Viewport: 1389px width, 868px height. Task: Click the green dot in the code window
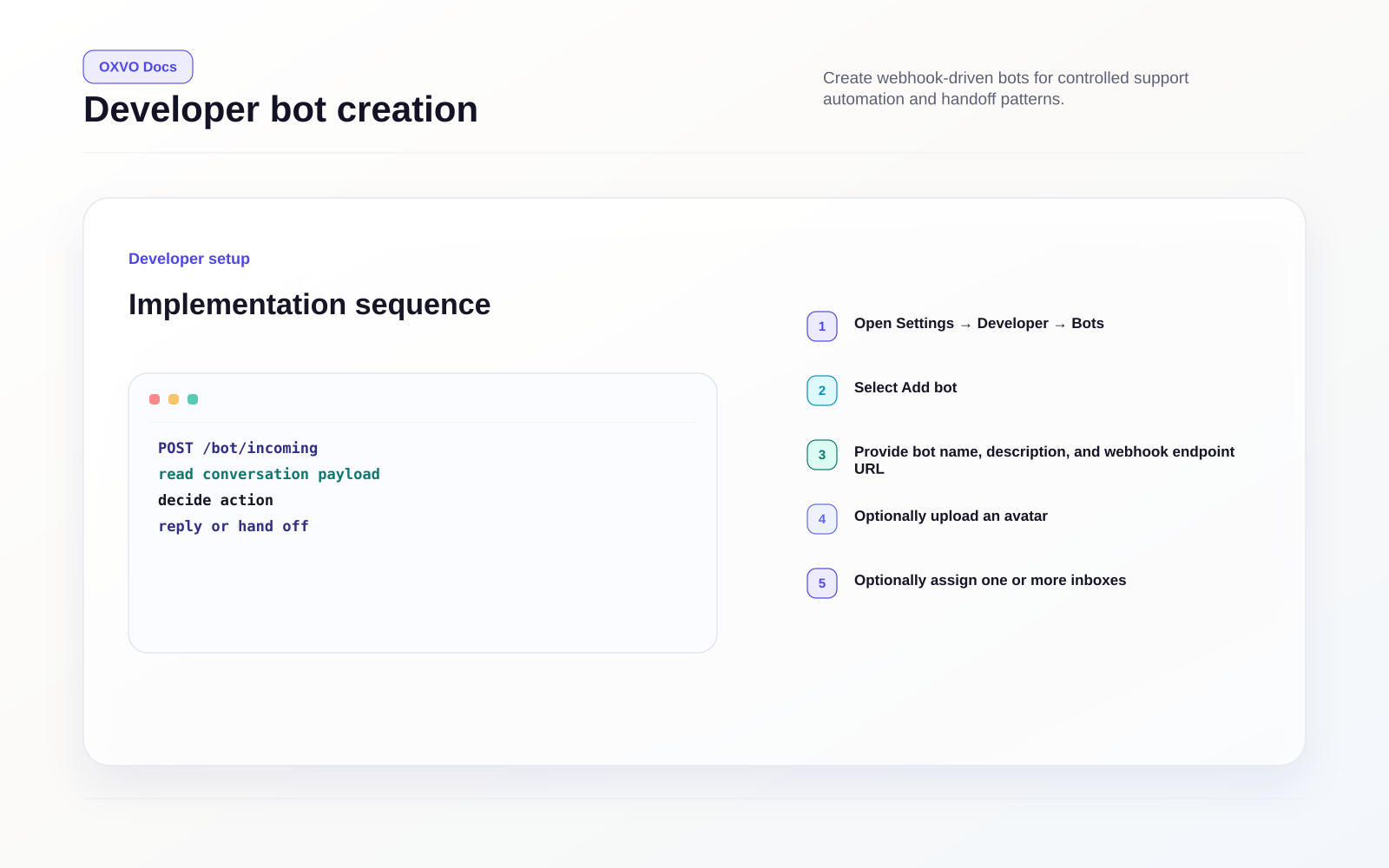click(x=193, y=399)
